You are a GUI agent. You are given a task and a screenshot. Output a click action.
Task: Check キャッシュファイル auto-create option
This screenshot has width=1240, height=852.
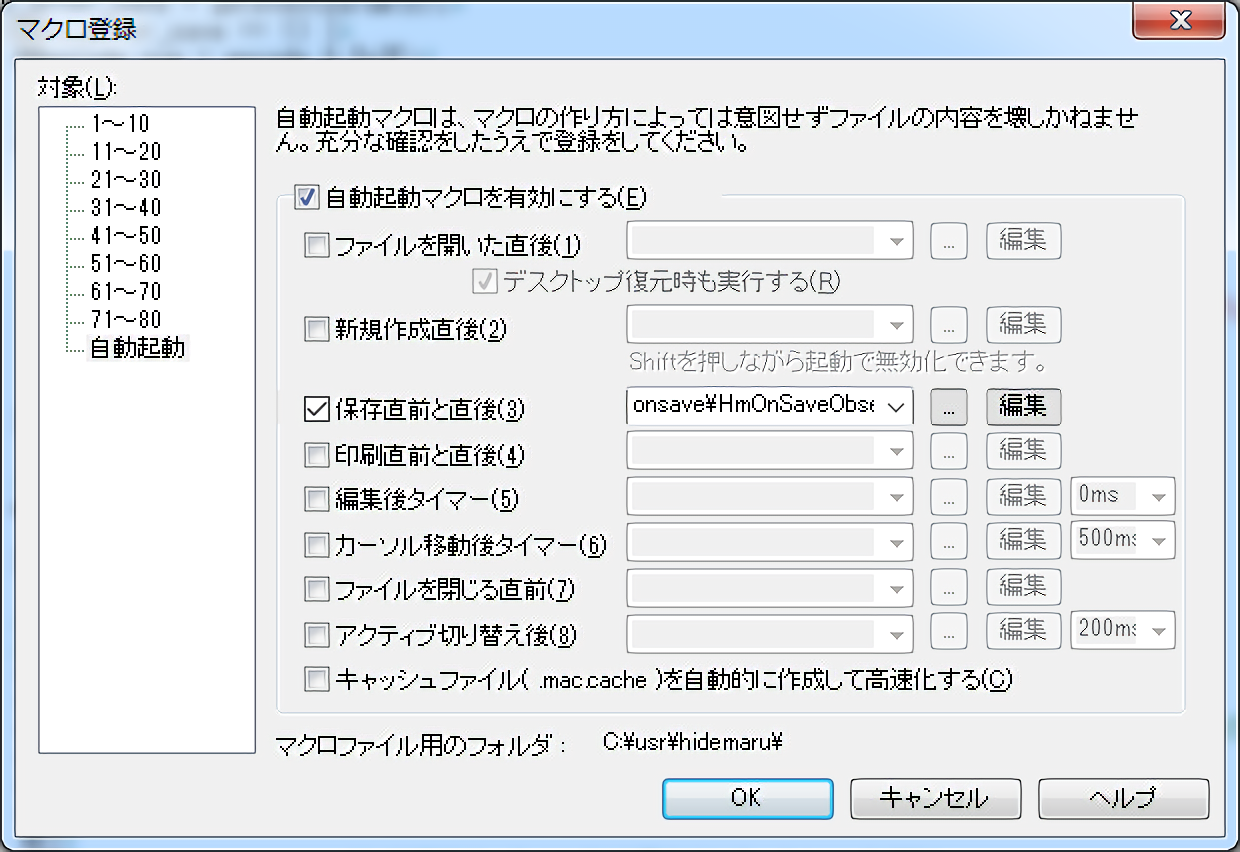point(316,680)
